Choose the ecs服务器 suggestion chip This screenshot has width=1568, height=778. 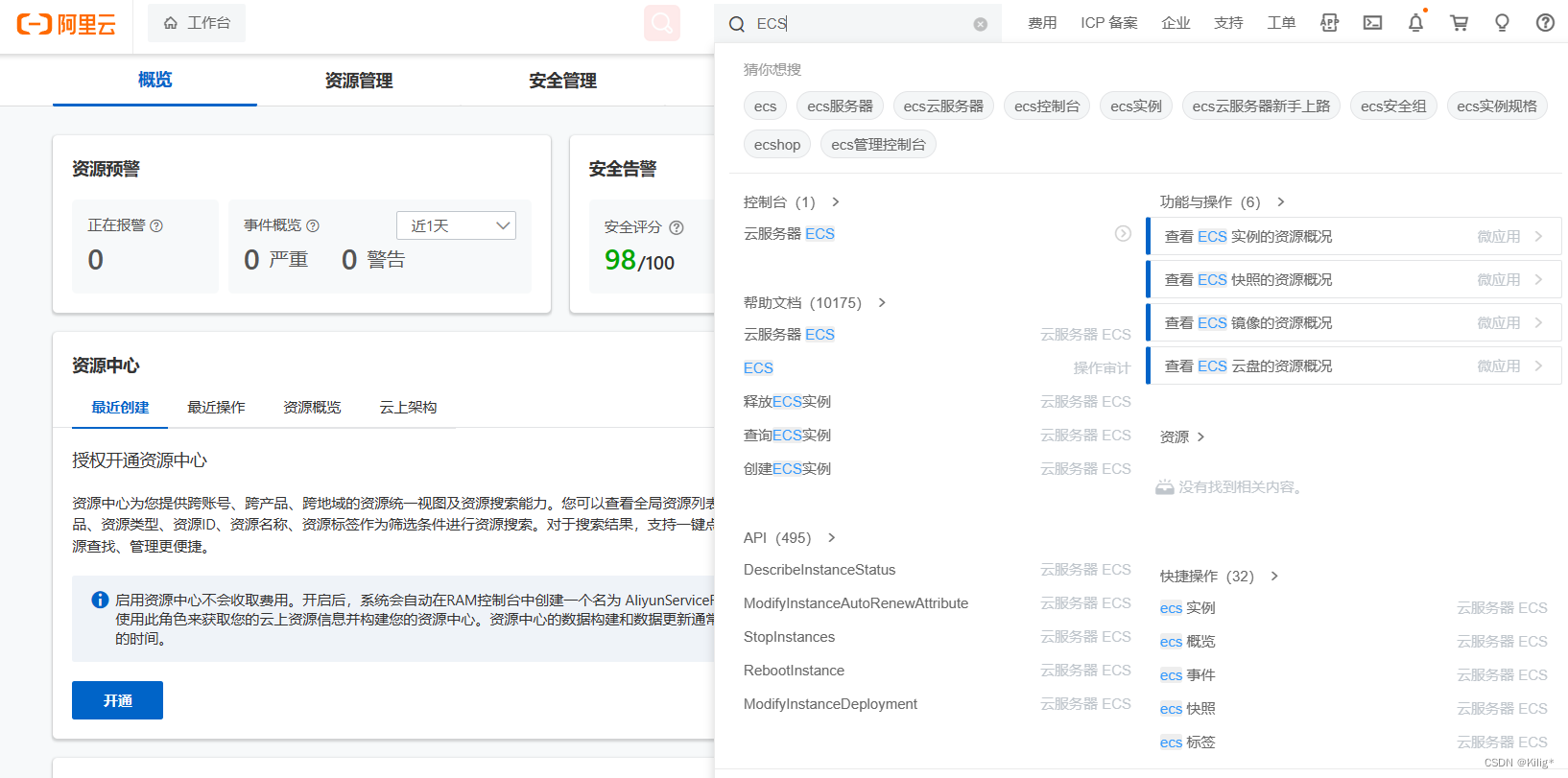point(840,106)
